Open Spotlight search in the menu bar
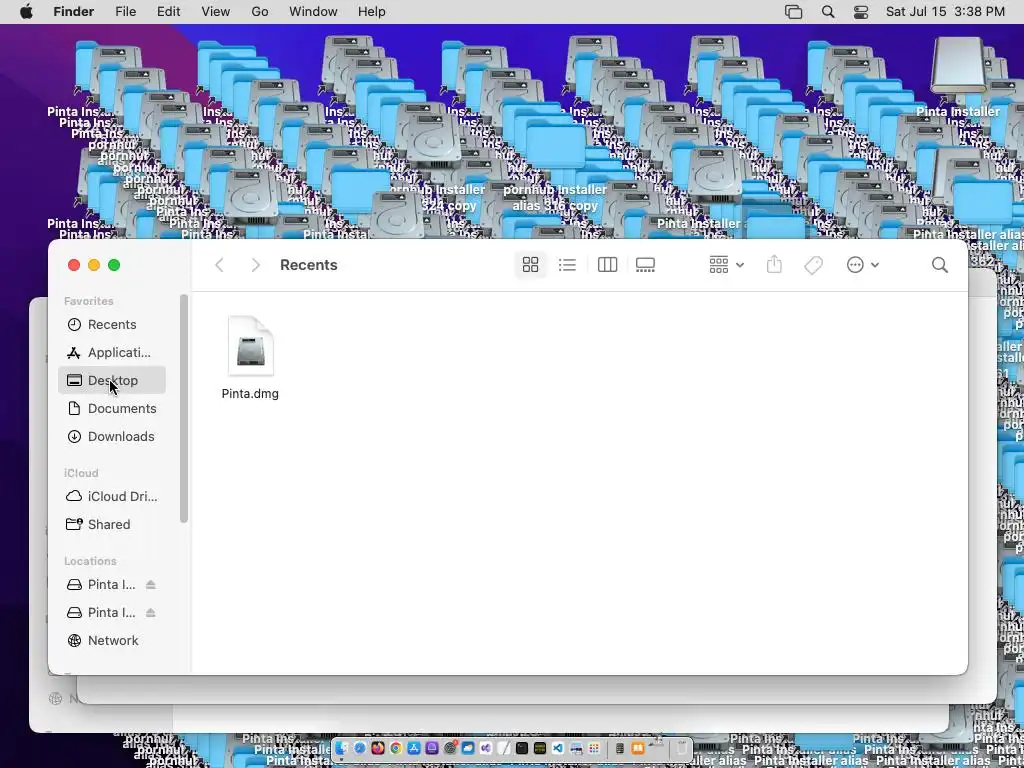 pos(828,12)
